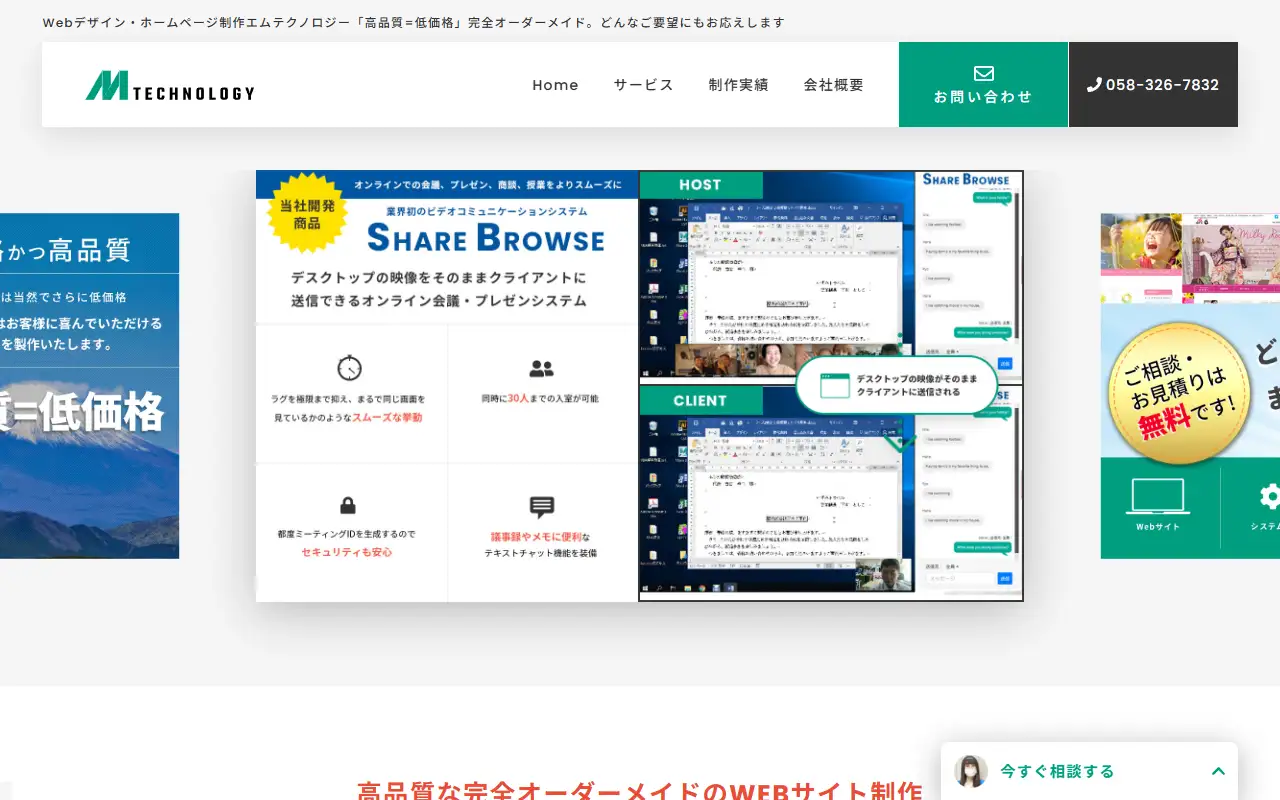The image size is (1280, 800).
Task: Expand the 今すぐ相談する chat widget chevron
Action: (1218, 771)
